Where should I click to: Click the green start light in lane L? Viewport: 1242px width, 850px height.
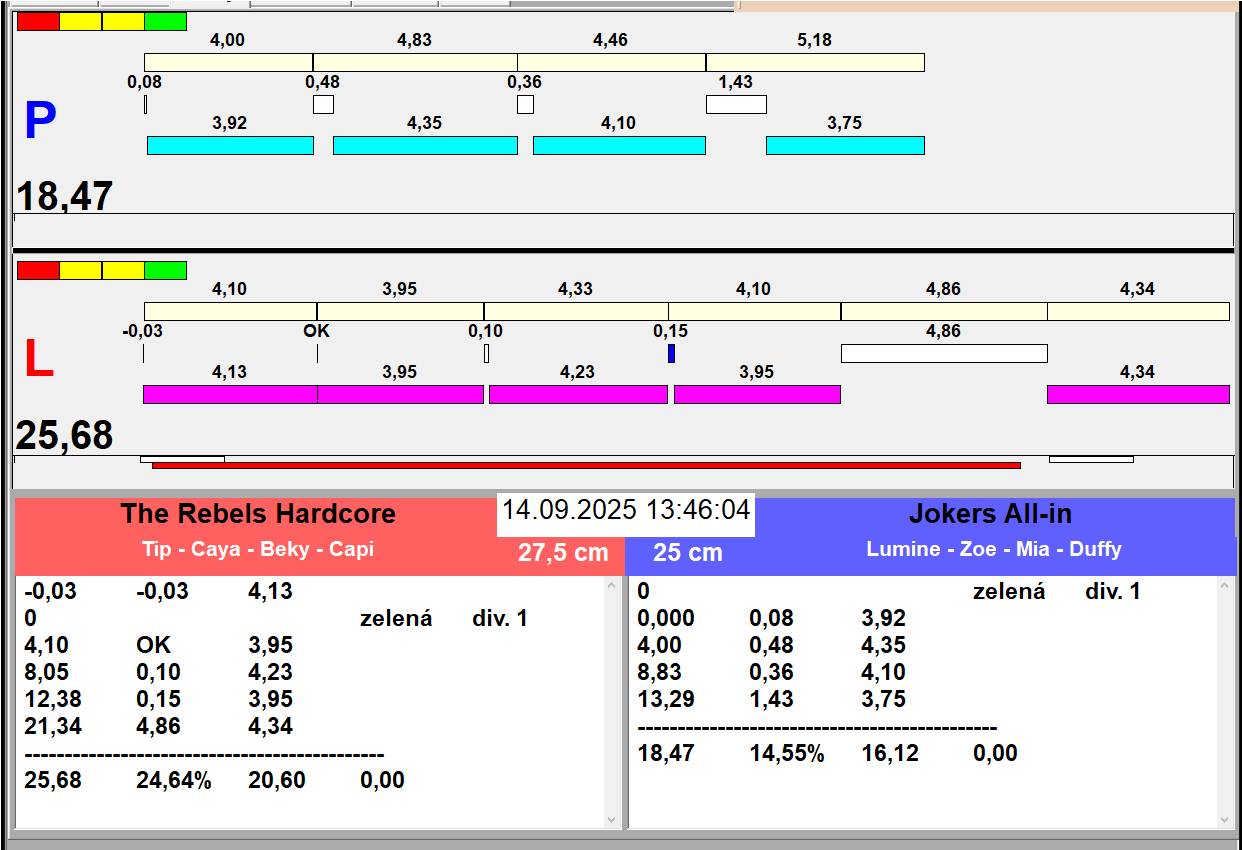pyautogui.click(x=166, y=270)
